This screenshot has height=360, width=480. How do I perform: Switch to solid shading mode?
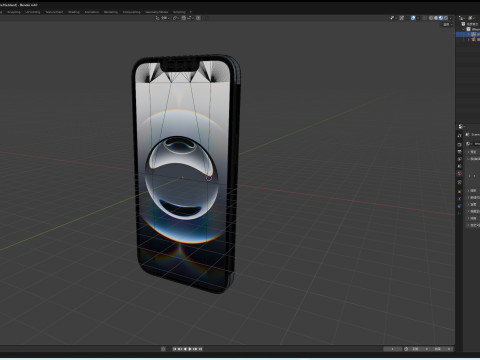[x=436, y=18]
